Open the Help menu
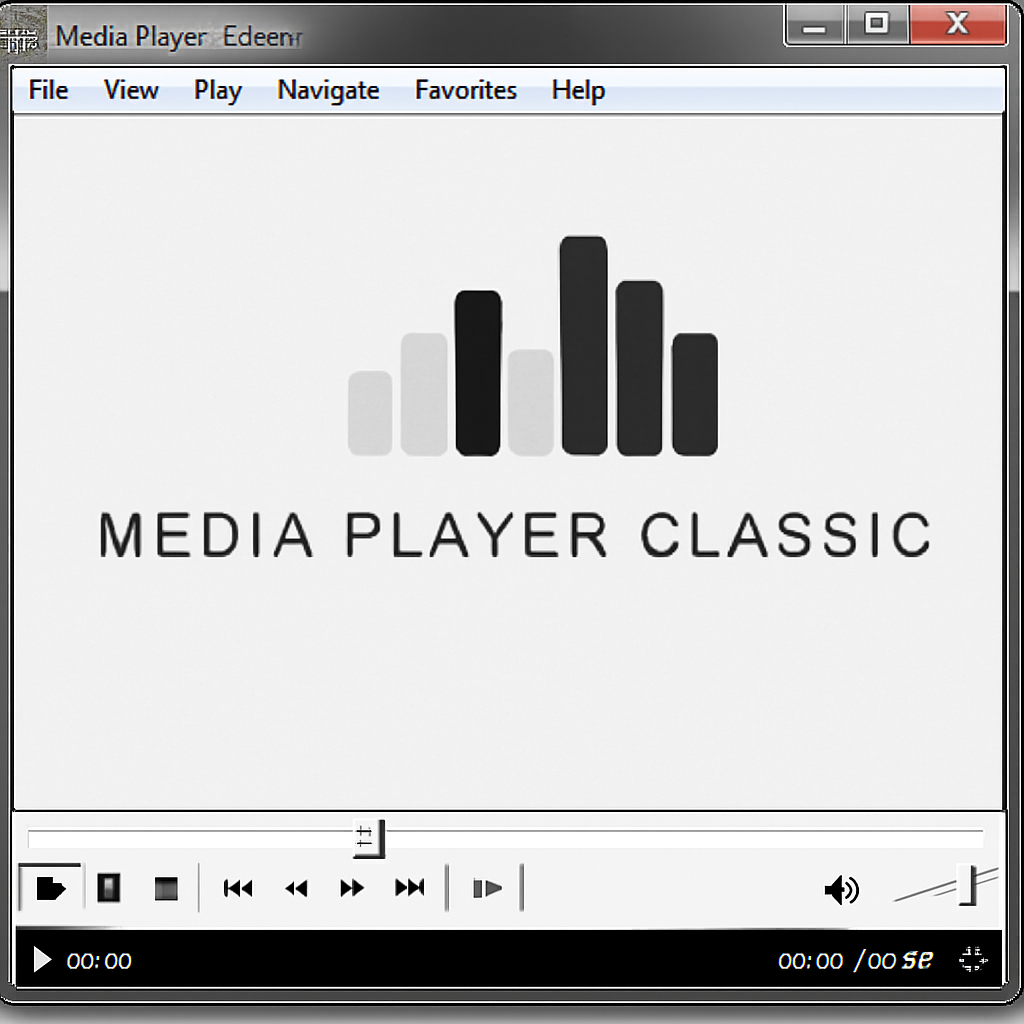 [578, 90]
